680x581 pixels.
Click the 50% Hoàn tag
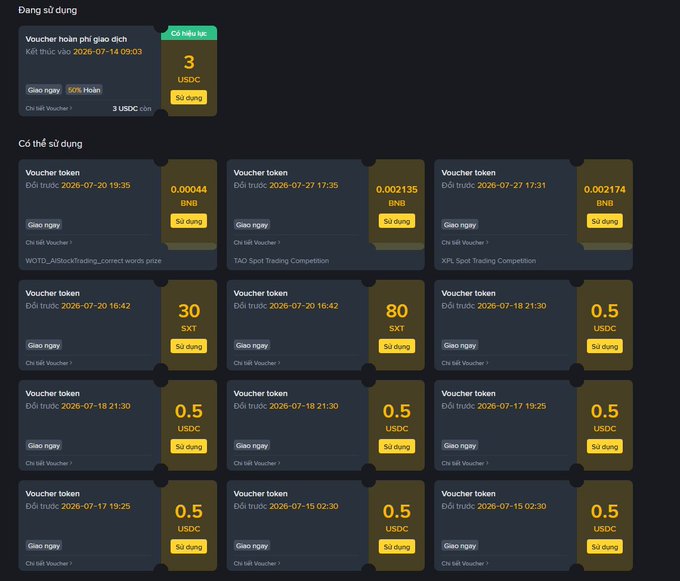pos(84,90)
